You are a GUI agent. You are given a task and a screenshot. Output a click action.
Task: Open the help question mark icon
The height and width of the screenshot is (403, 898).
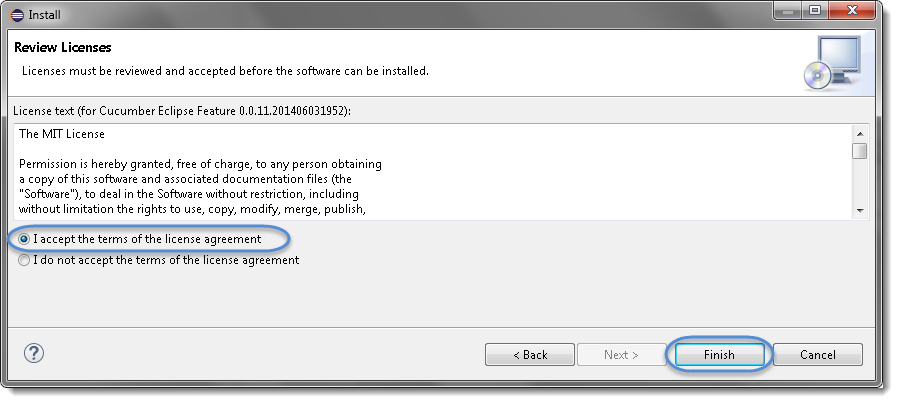point(34,353)
